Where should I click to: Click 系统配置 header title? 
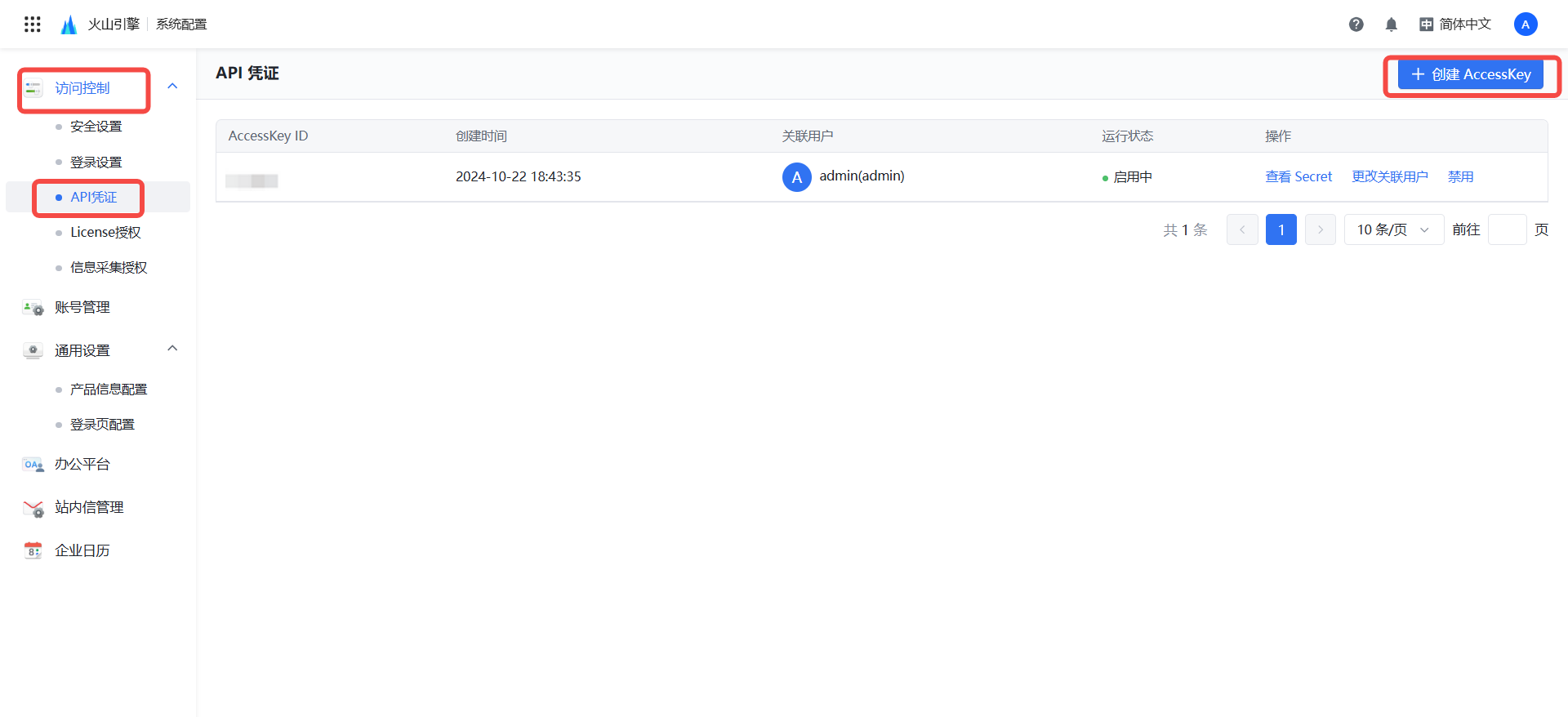[181, 24]
